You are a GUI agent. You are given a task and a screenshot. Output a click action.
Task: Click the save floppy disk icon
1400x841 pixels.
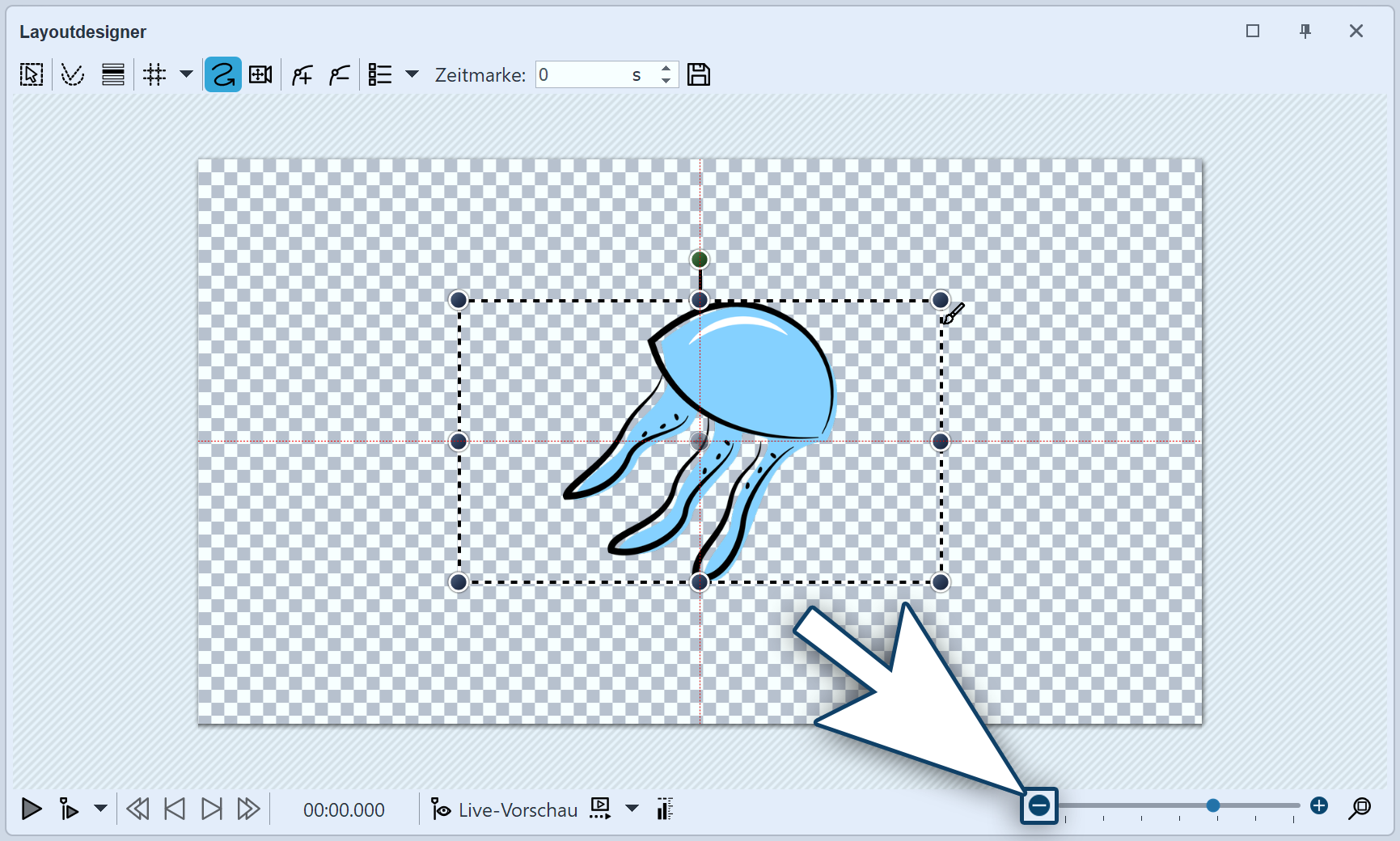pyautogui.click(x=699, y=75)
